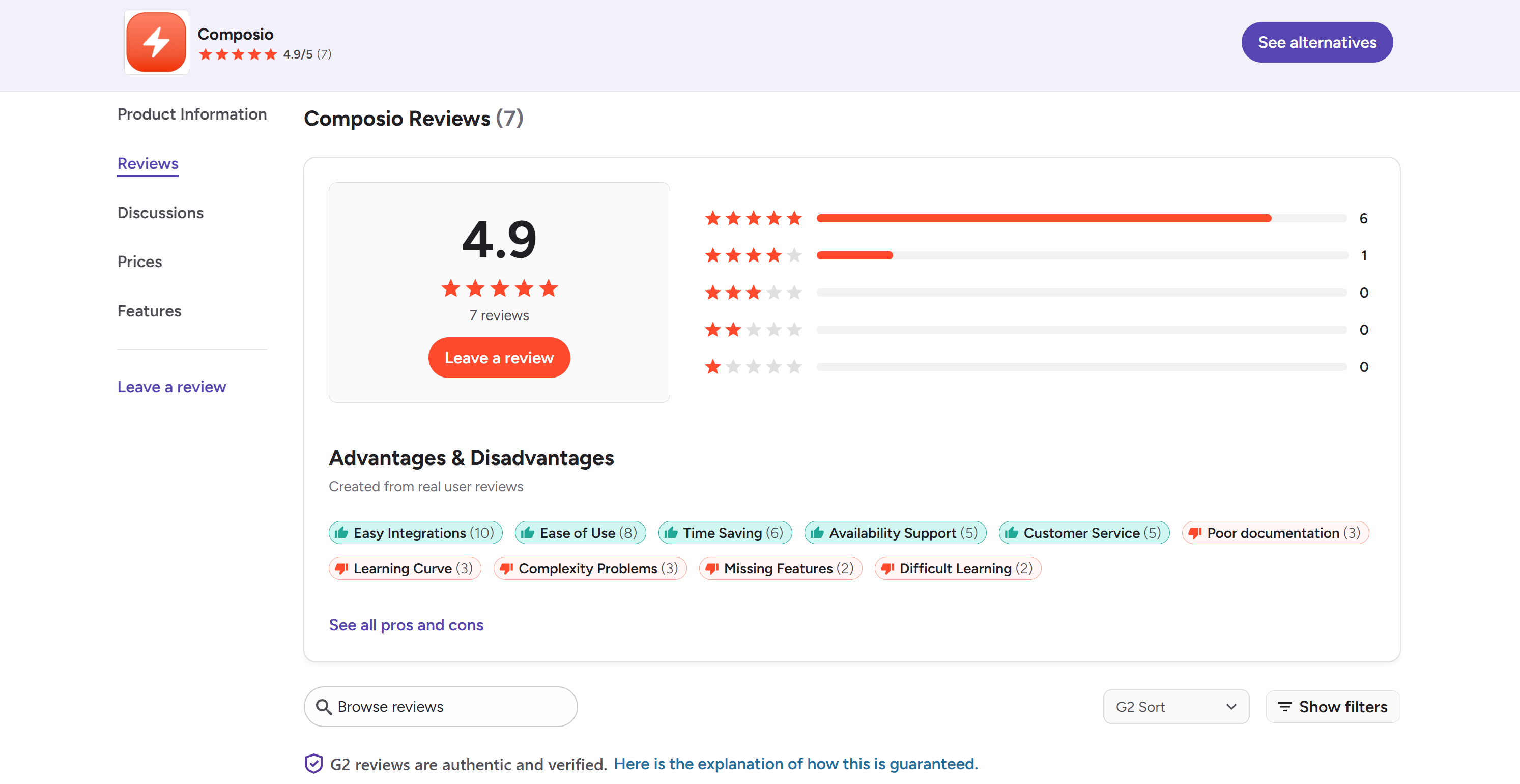Open the Prices section in the sidebar

[139, 262]
